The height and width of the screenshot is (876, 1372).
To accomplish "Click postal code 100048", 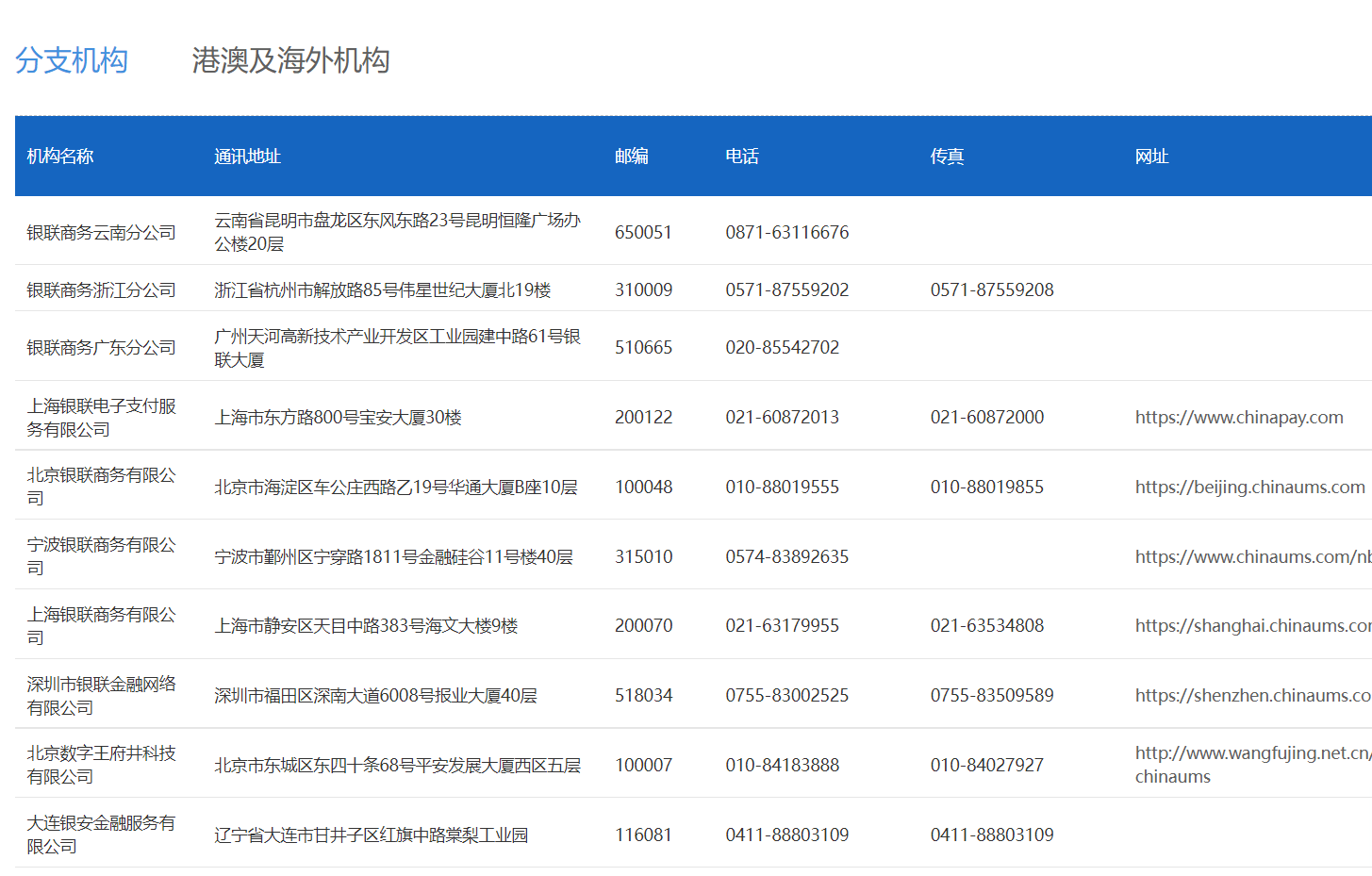I will (643, 487).
